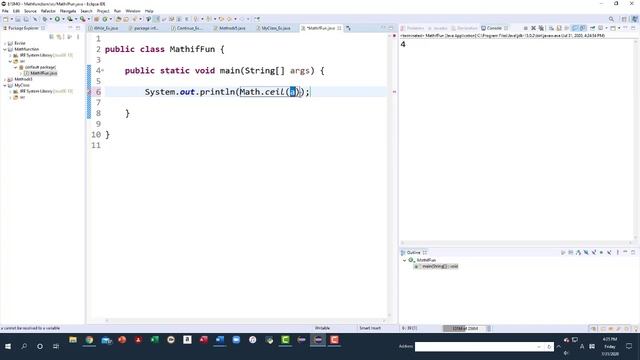The width and height of the screenshot is (640, 360).
Task: Open the Run menu
Action: point(117,11)
